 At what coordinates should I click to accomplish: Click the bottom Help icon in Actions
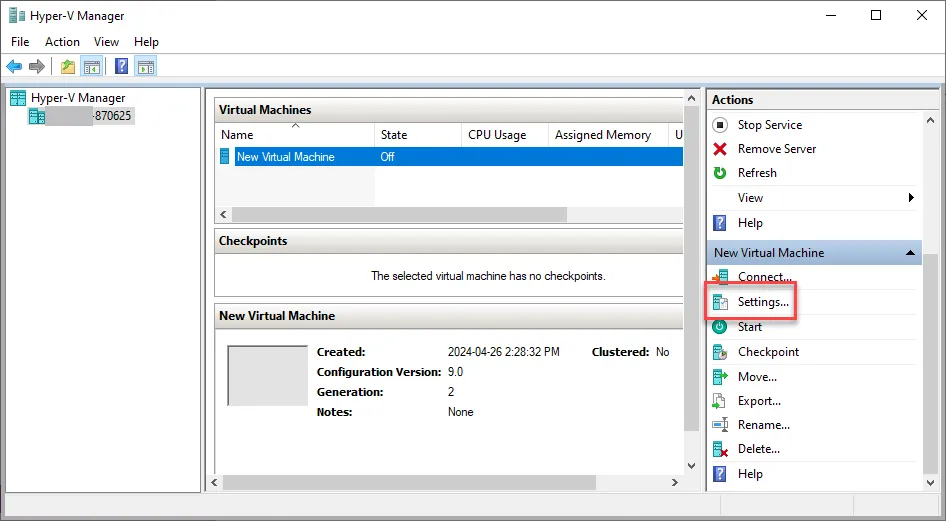point(720,474)
